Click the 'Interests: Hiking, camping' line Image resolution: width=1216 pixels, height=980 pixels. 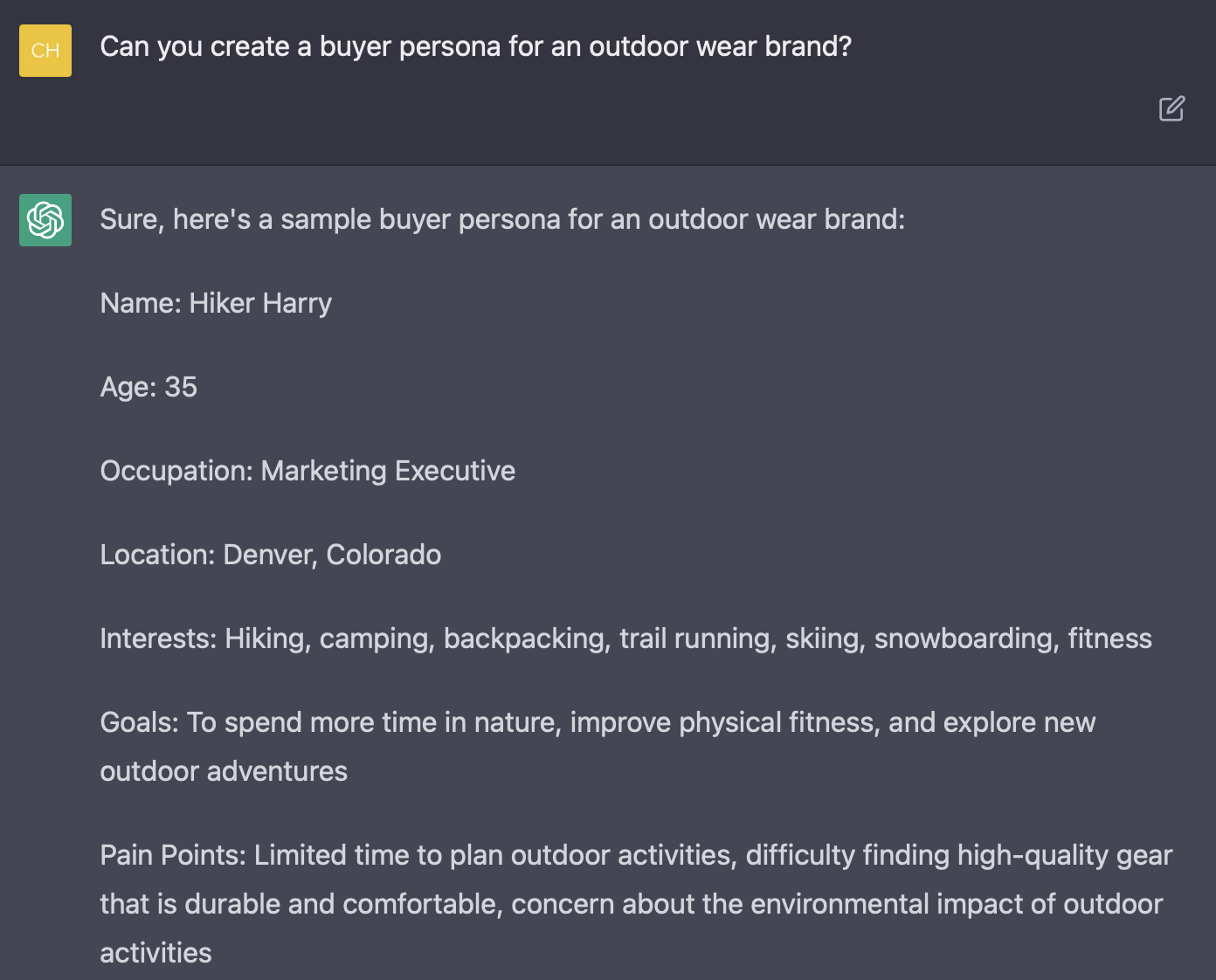tap(626, 638)
